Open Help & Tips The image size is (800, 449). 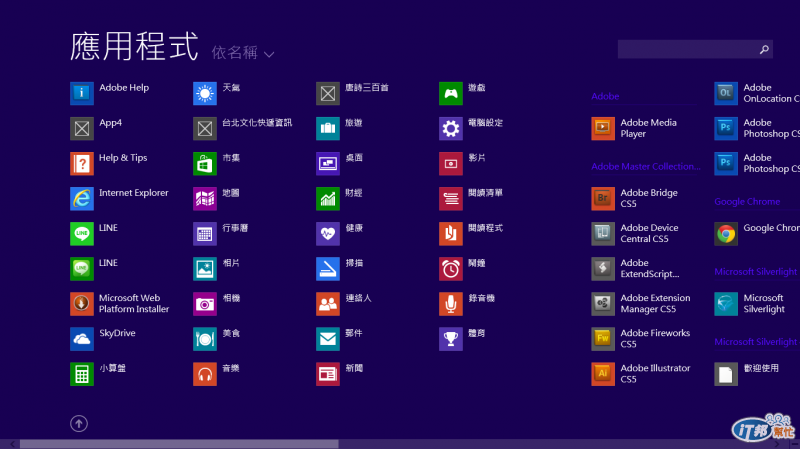coord(109,163)
